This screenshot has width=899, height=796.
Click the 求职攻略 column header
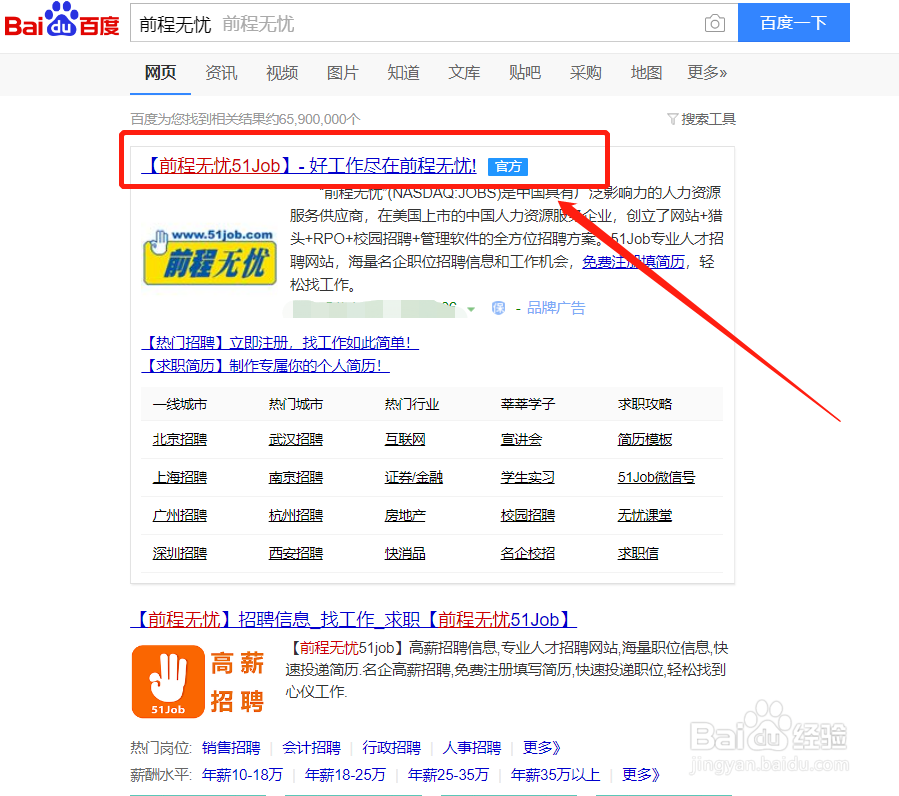click(644, 404)
